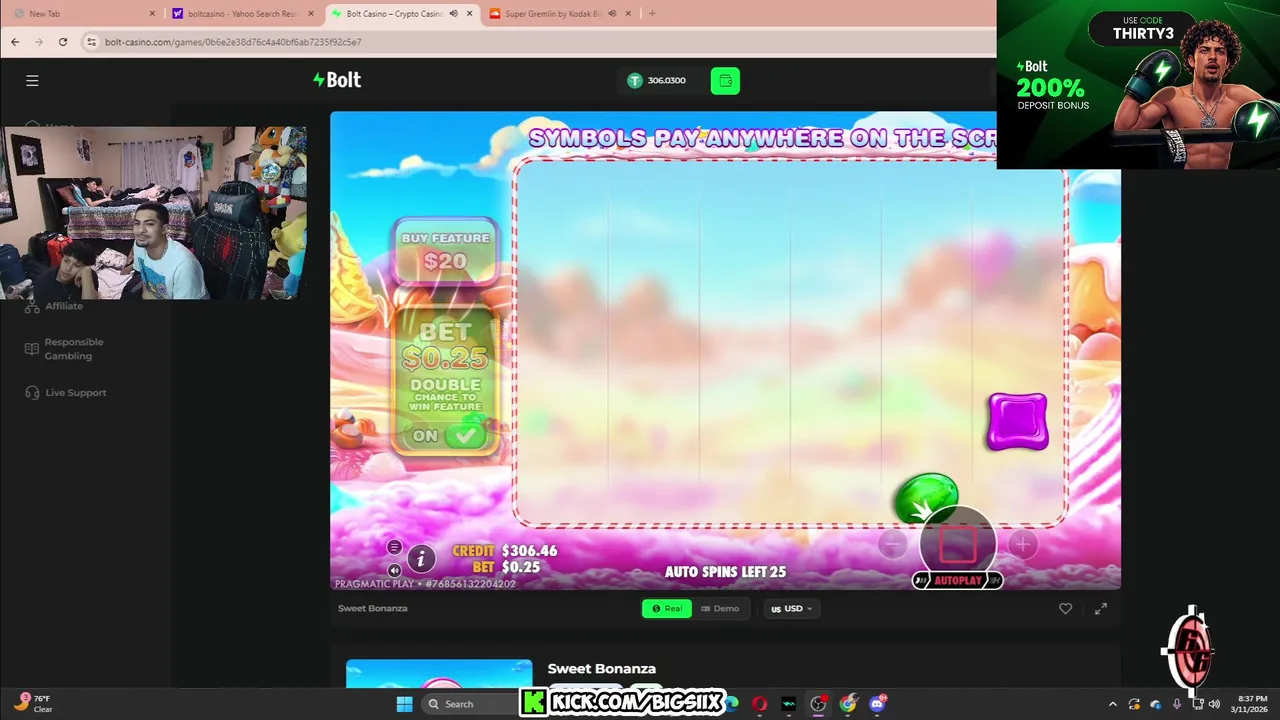
Task: Click the Tether balance 306.0300
Action: [657, 80]
